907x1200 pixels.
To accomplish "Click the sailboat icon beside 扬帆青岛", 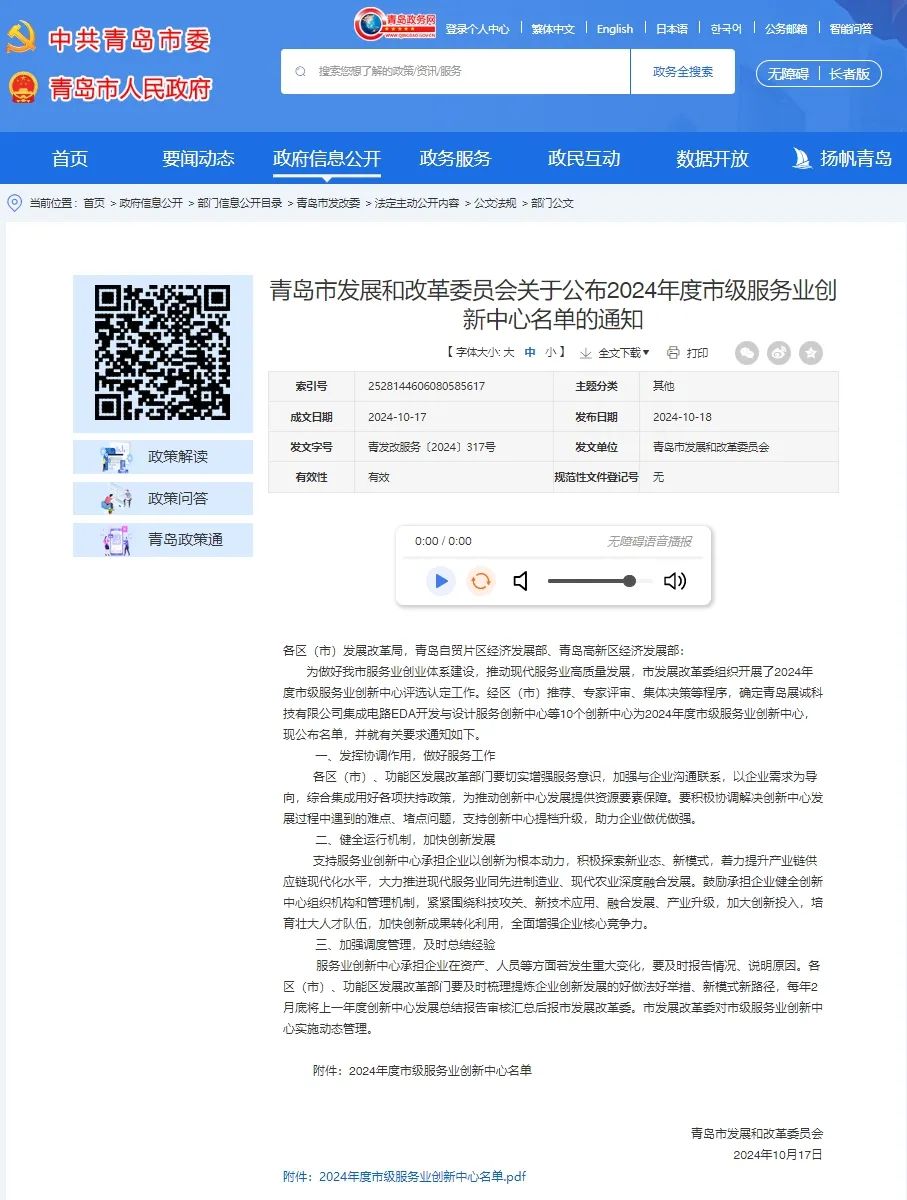I will 802,158.
